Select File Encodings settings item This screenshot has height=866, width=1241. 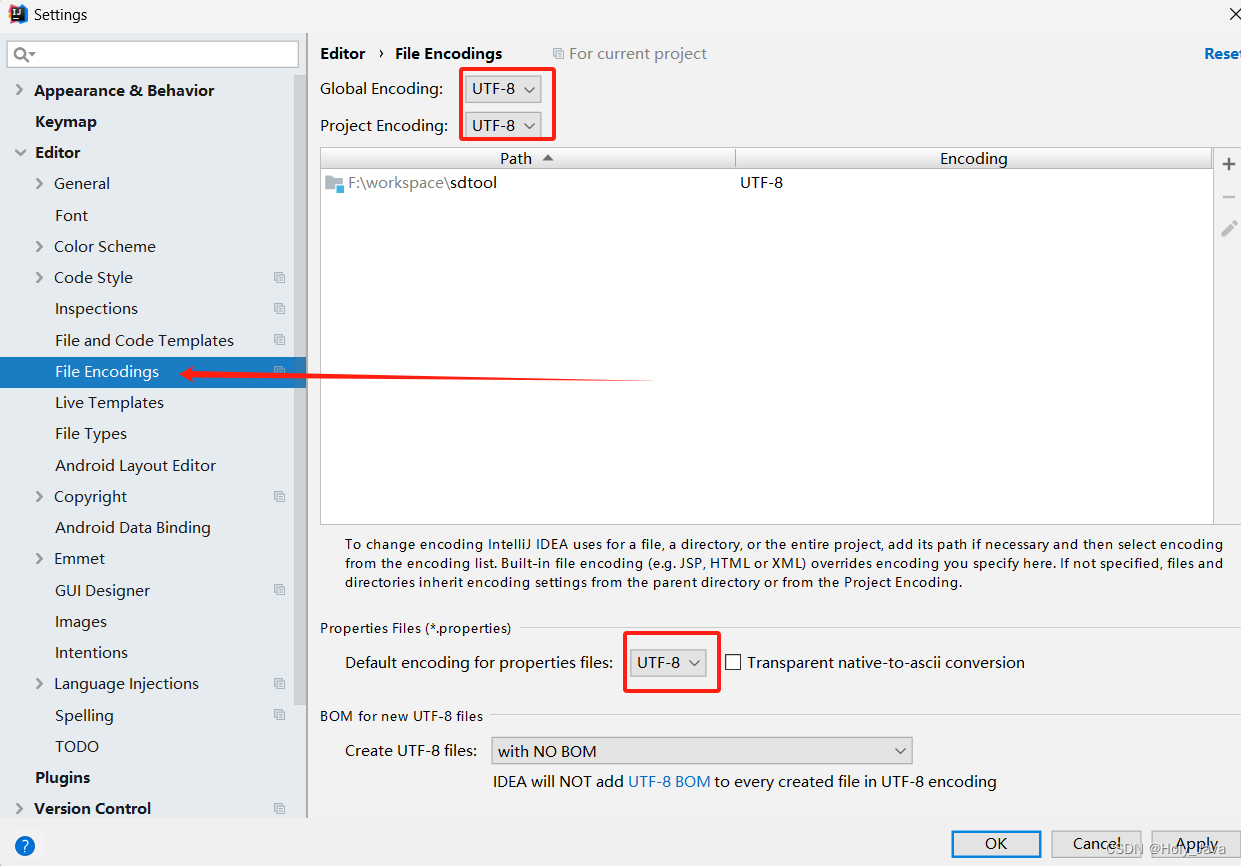pyautogui.click(x=107, y=372)
